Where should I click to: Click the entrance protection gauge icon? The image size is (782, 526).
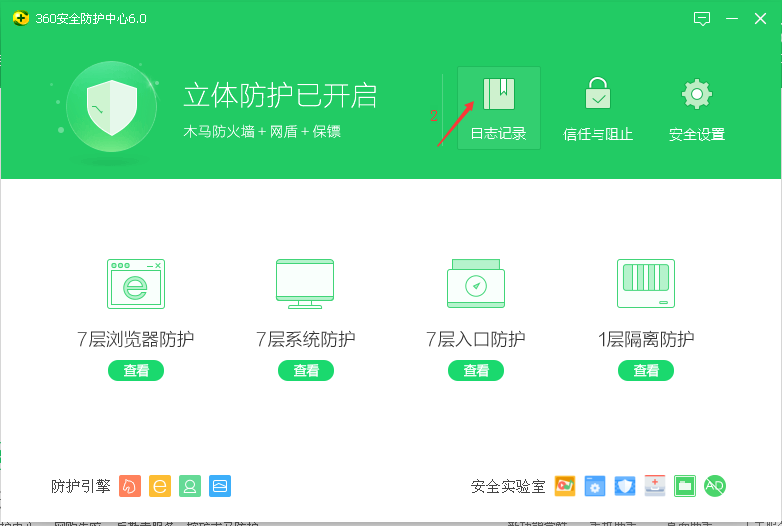coord(475,284)
